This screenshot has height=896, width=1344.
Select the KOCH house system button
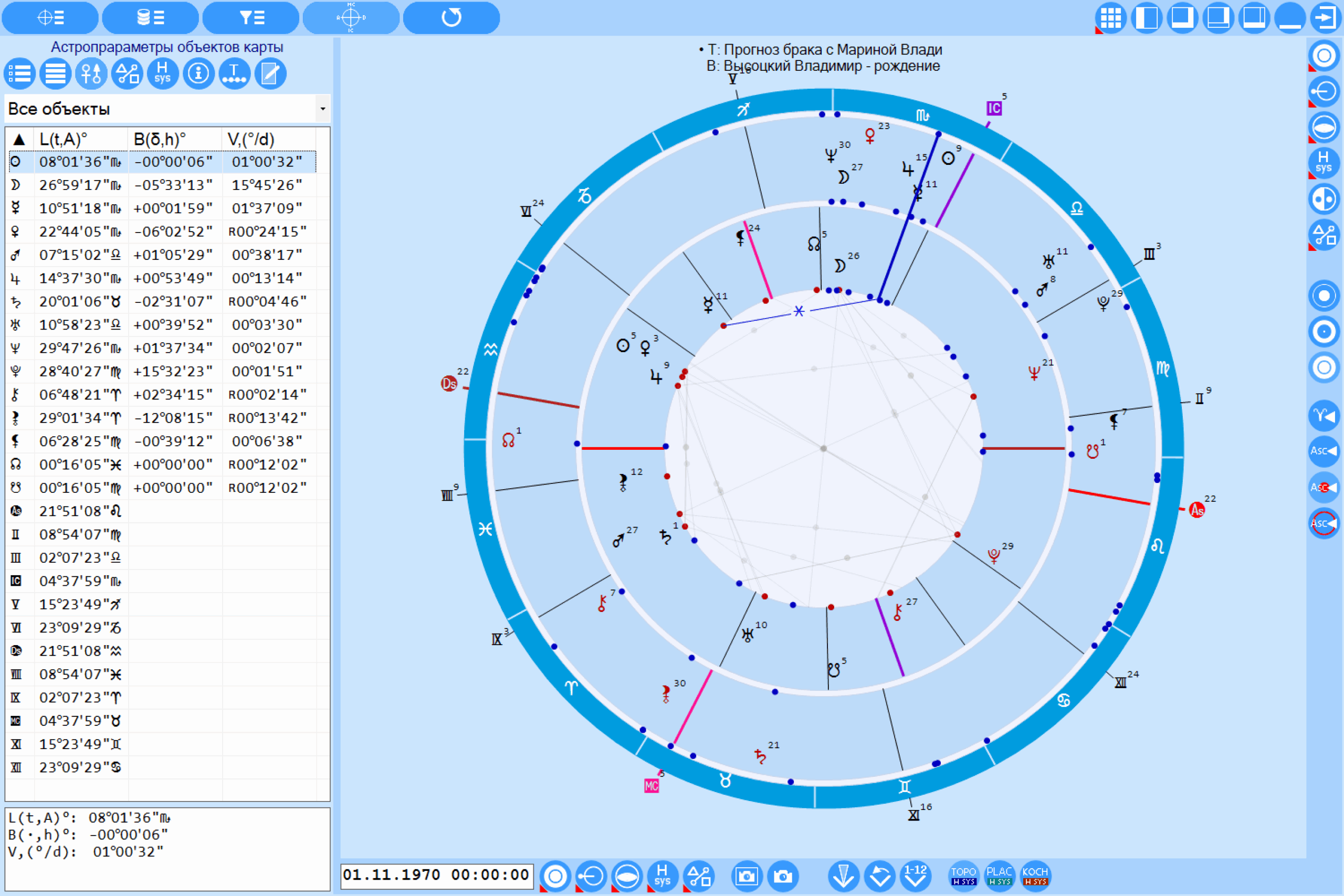tap(1035, 876)
